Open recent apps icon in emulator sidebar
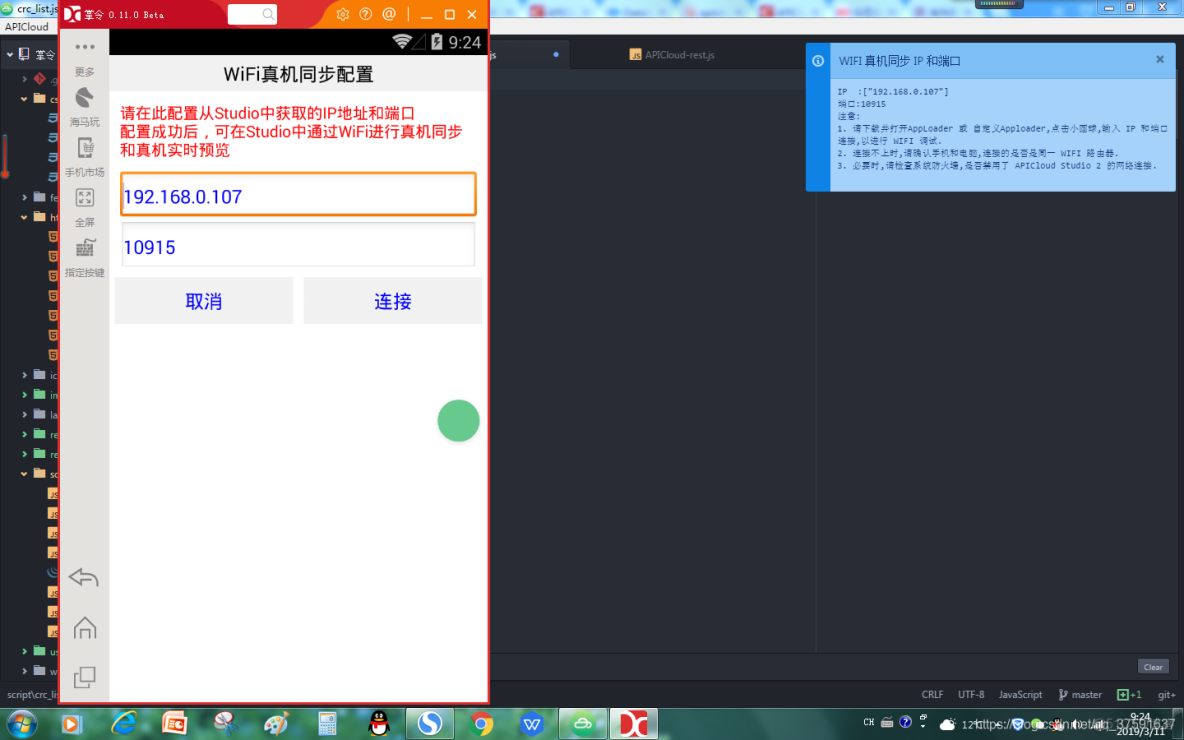 (84, 677)
